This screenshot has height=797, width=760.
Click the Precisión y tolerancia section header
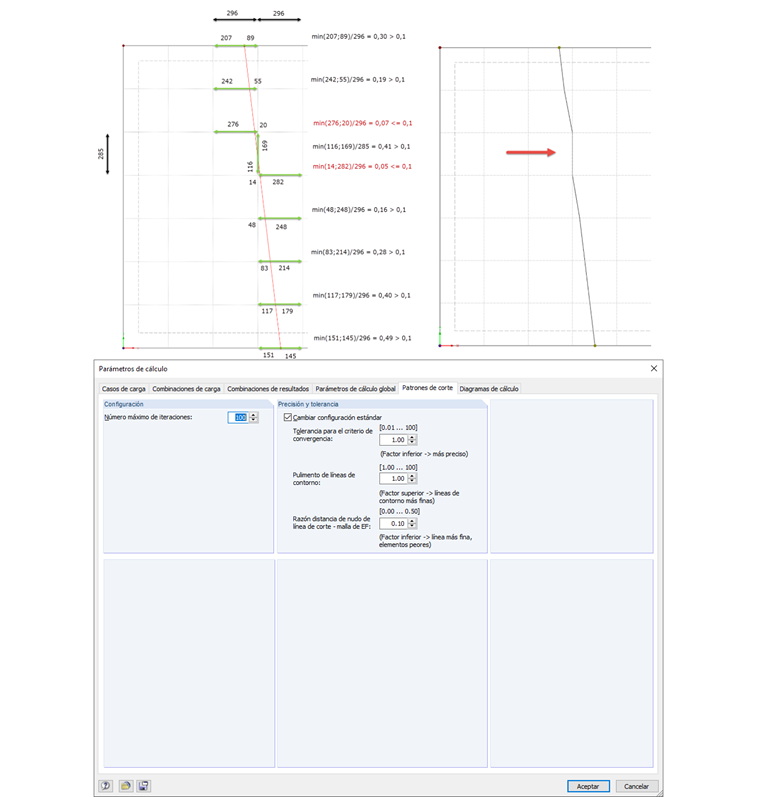(381, 404)
